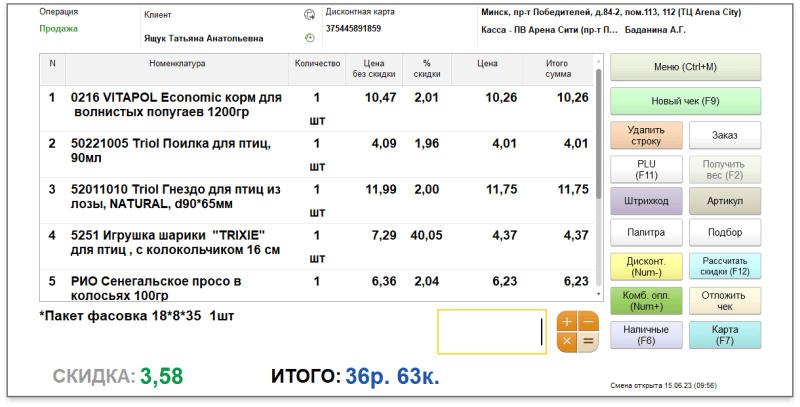Viewport: 800px width, 407px height.
Task: Select row РИО Сенегальское просо
Action: (317, 285)
